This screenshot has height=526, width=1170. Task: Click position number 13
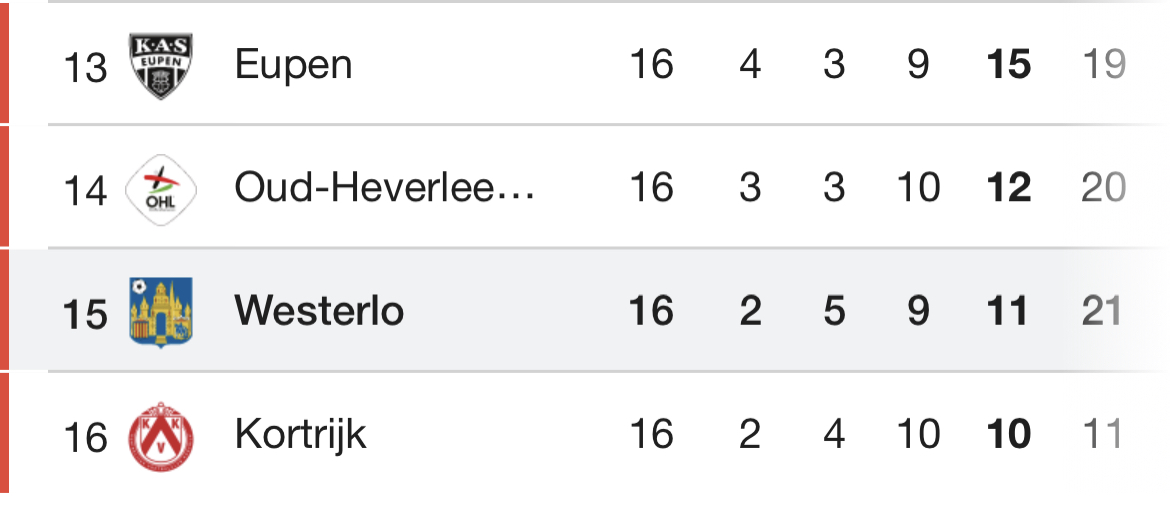(84, 68)
